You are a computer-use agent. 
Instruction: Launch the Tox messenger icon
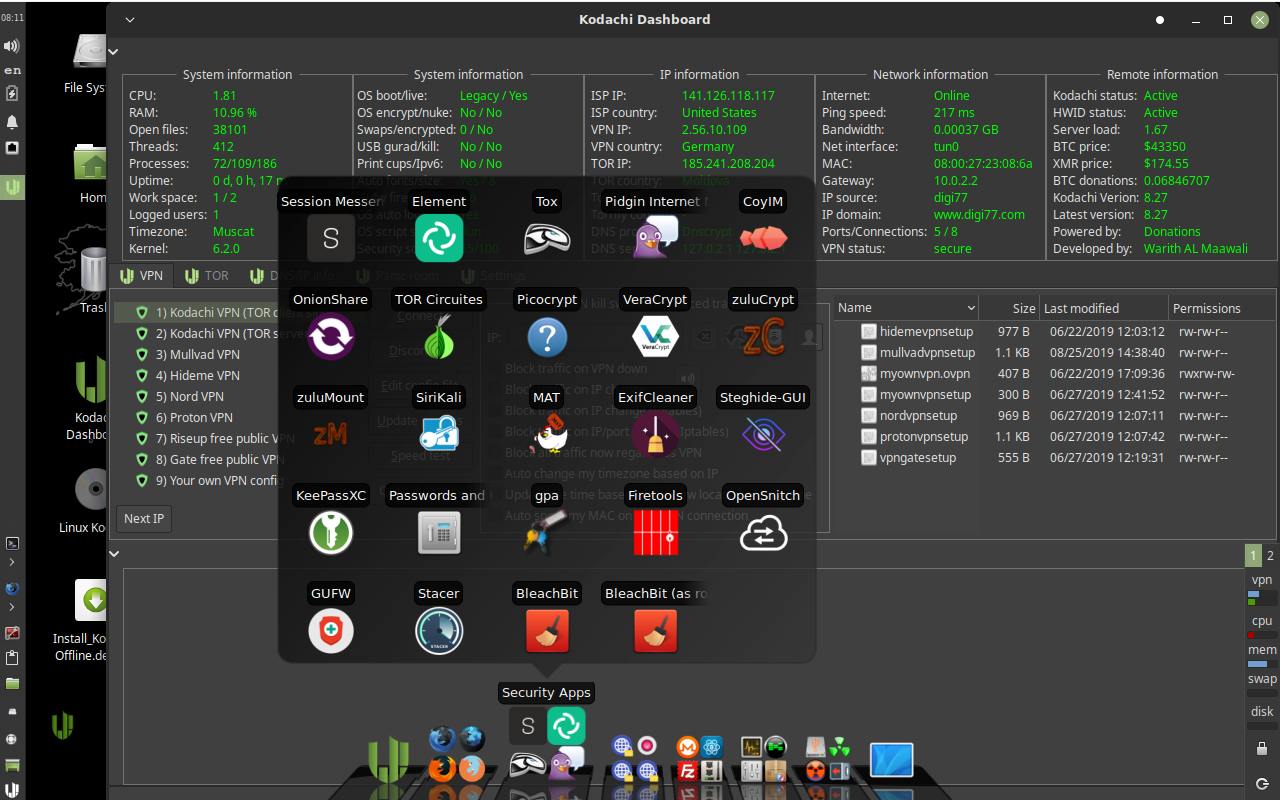pyautogui.click(x=547, y=238)
